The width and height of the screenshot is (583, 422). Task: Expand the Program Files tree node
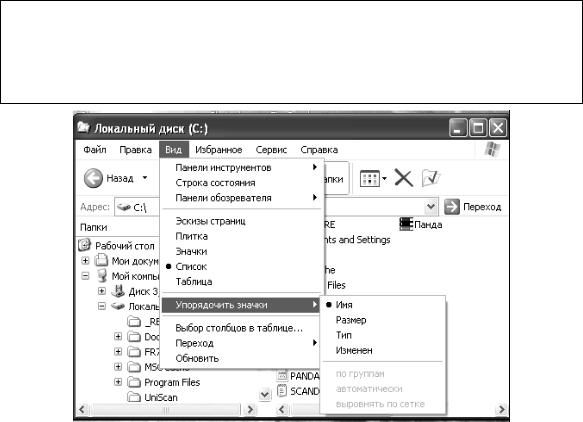click(x=118, y=382)
